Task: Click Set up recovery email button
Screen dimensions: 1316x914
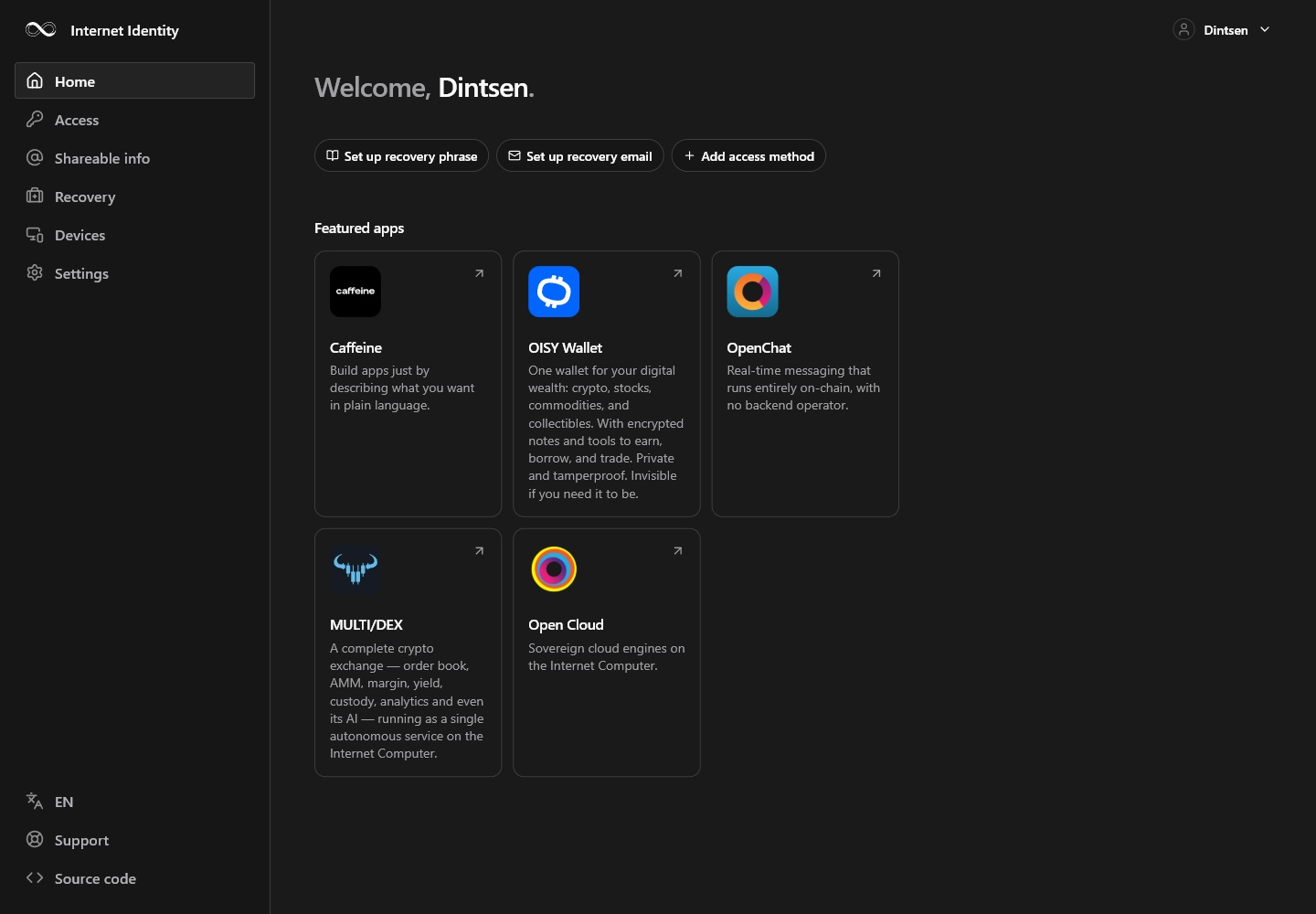Action: click(x=579, y=155)
